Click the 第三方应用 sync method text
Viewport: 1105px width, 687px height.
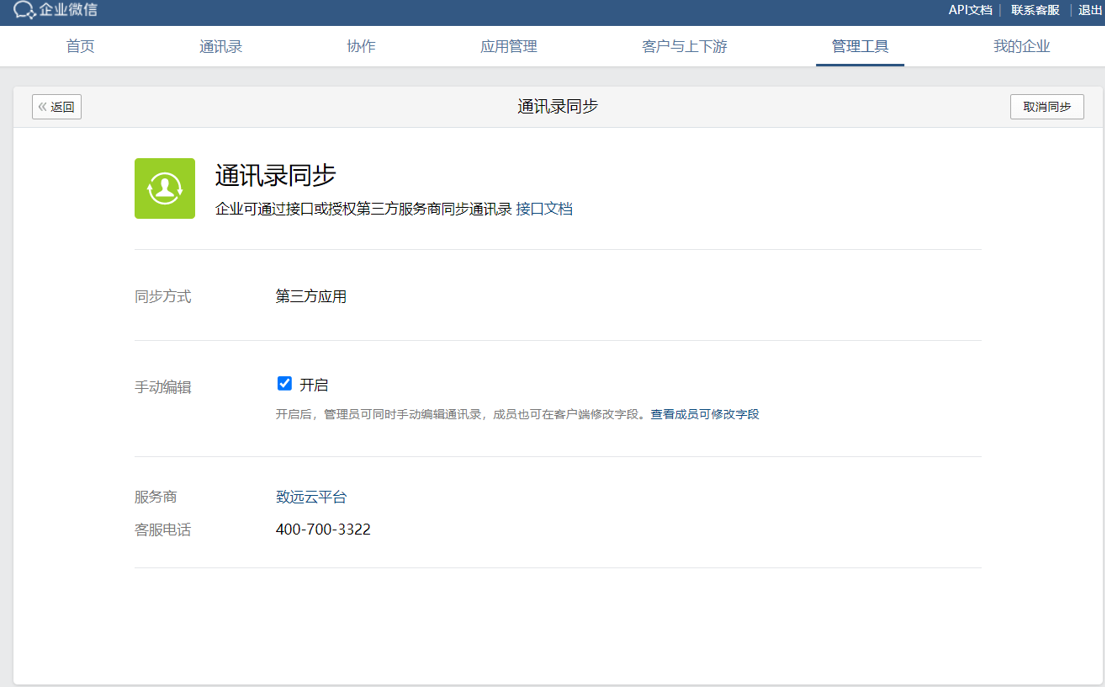pos(311,297)
